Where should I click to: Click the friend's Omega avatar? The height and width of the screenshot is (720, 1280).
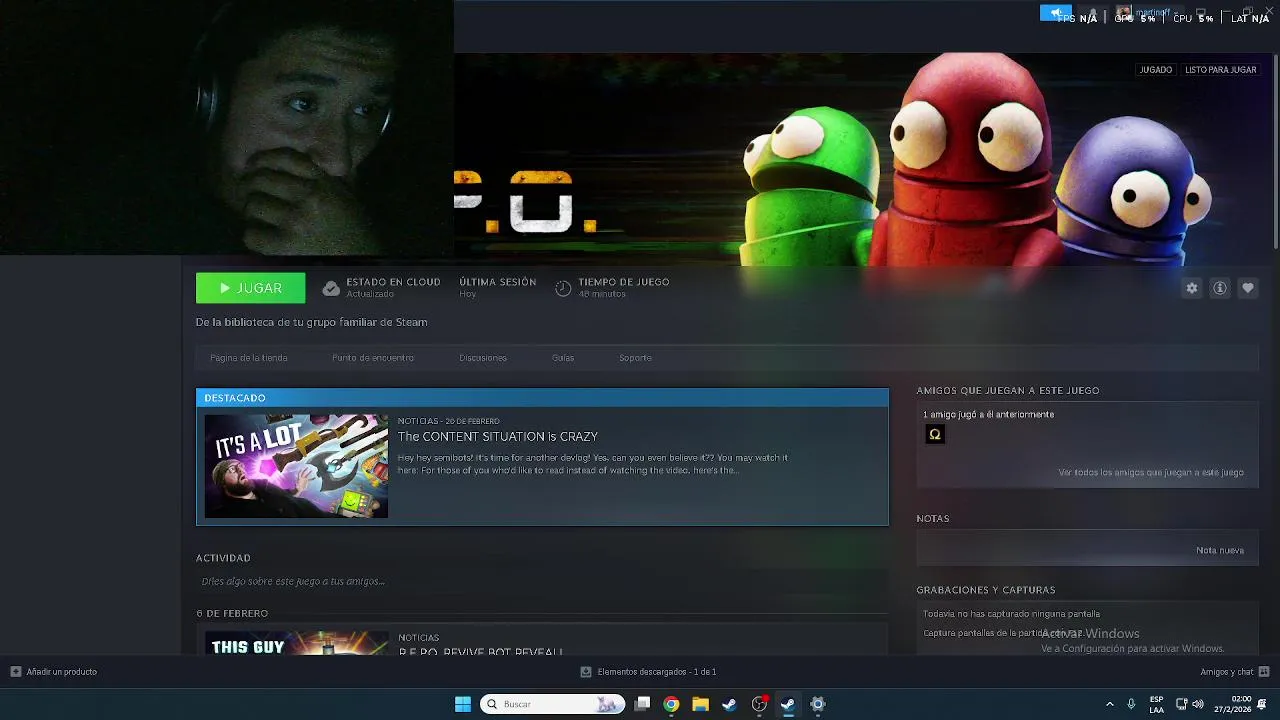pyautogui.click(x=935, y=434)
